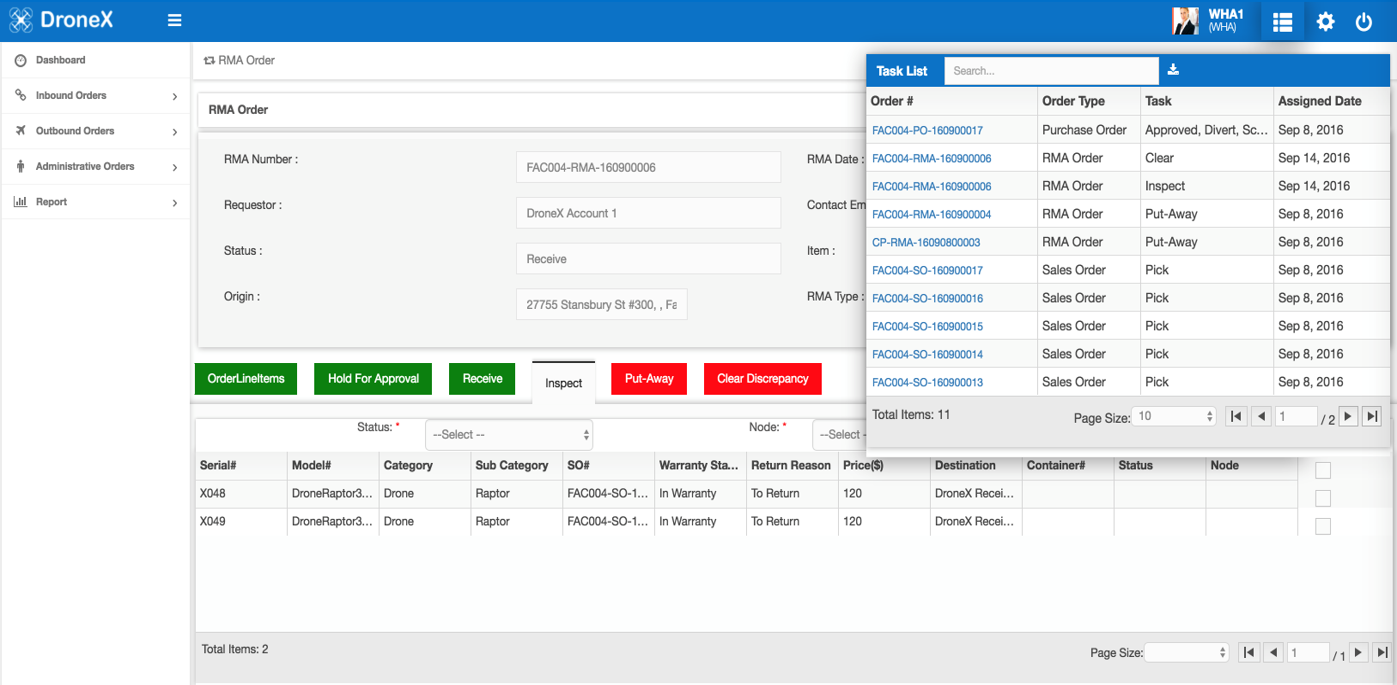
Task: Click the DroneX logo icon
Action: [20, 19]
